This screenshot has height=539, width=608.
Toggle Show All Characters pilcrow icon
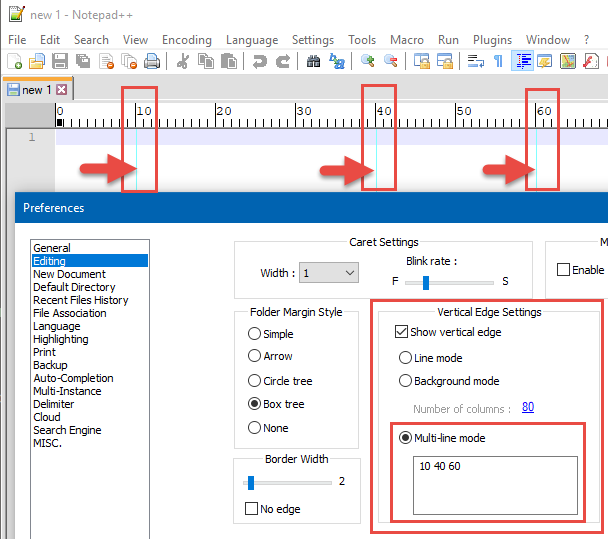499,61
